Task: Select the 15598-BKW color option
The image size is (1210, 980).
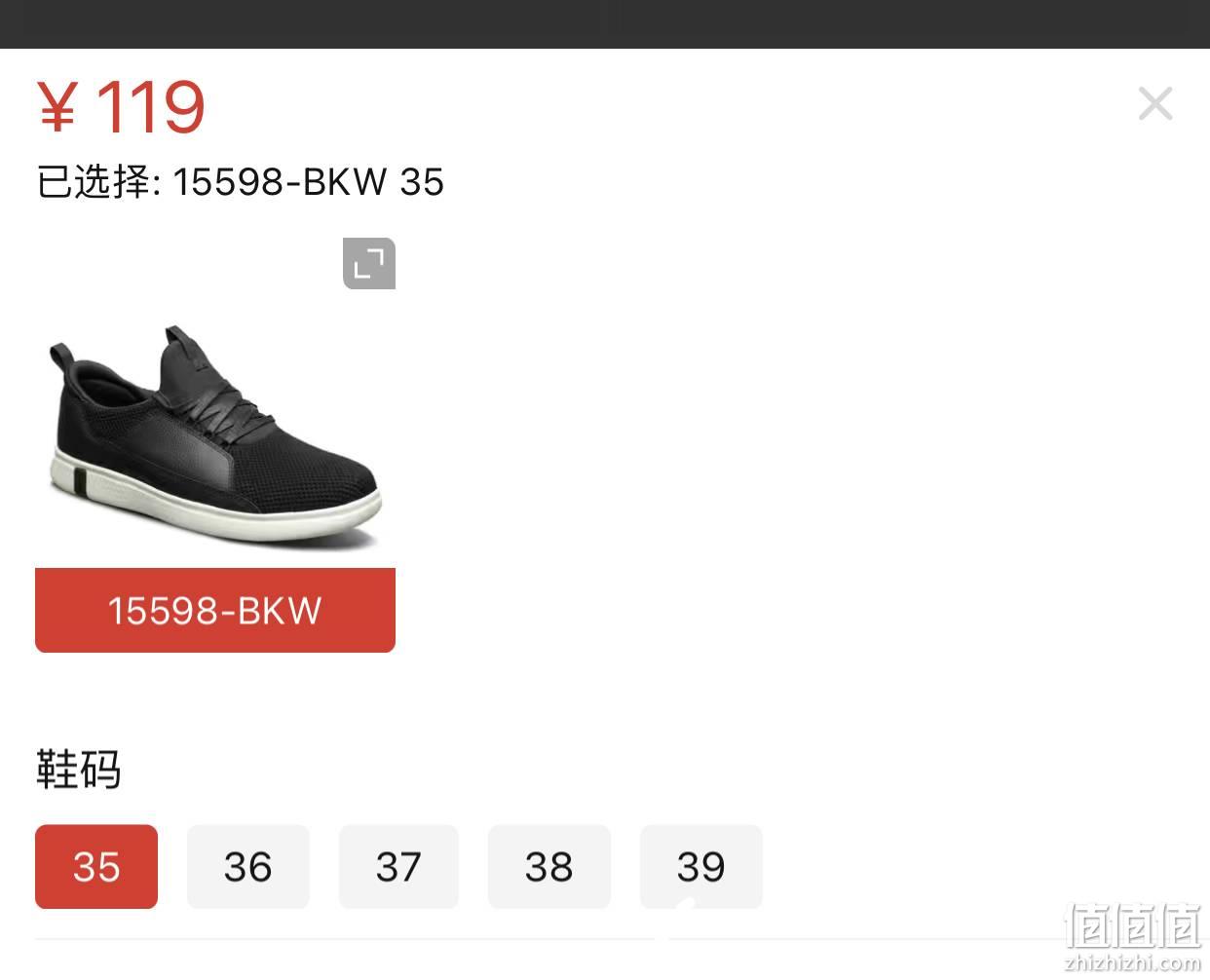Action: click(215, 611)
